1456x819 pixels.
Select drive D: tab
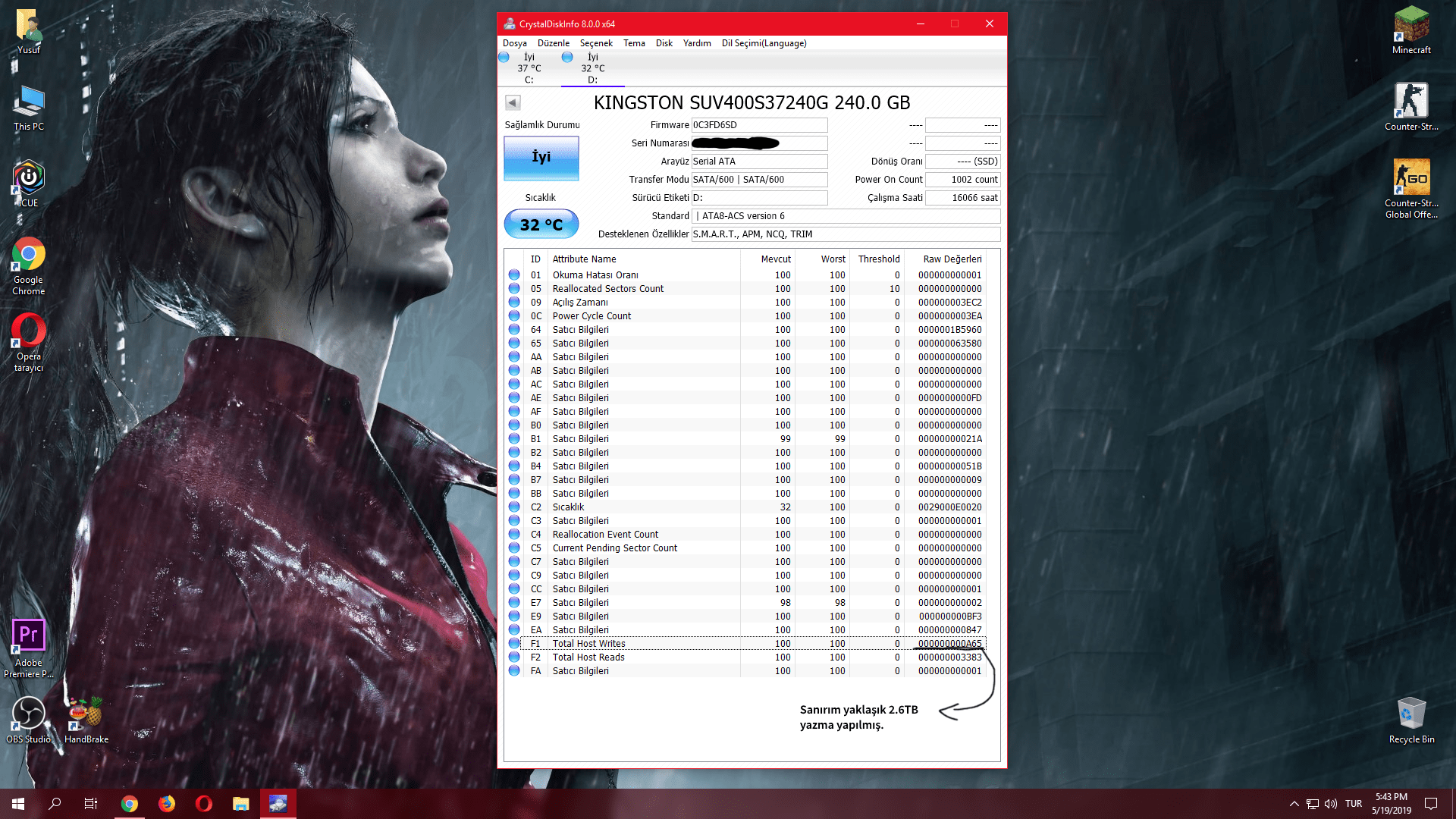[x=592, y=68]
